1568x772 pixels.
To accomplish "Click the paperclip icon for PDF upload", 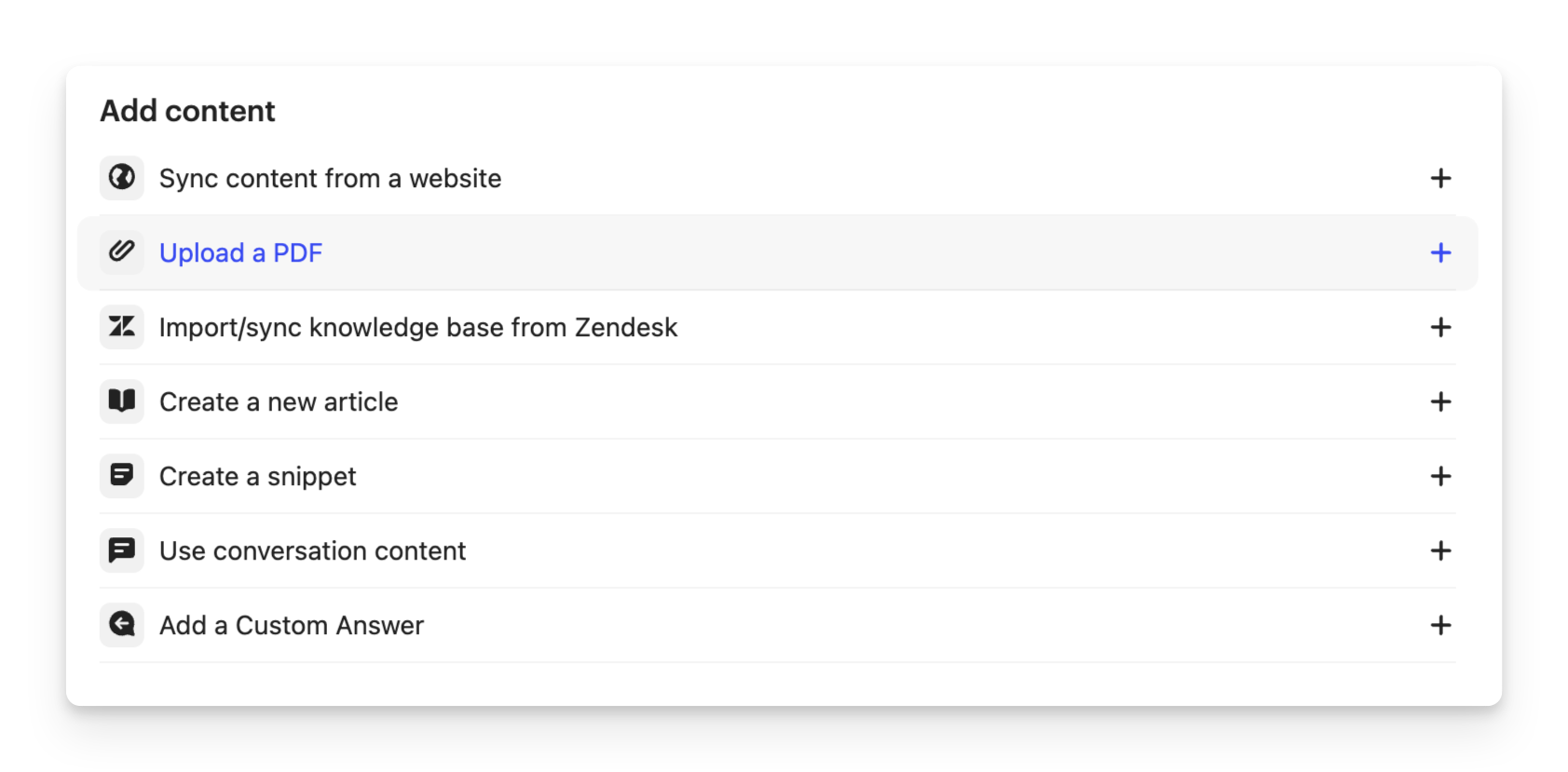I will point(122,252).
